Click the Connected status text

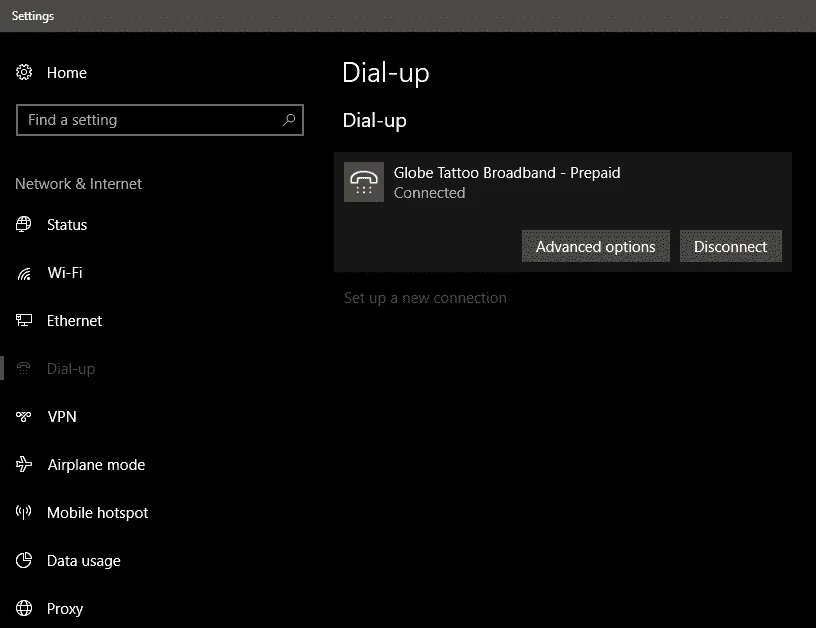tap(429, 193)
